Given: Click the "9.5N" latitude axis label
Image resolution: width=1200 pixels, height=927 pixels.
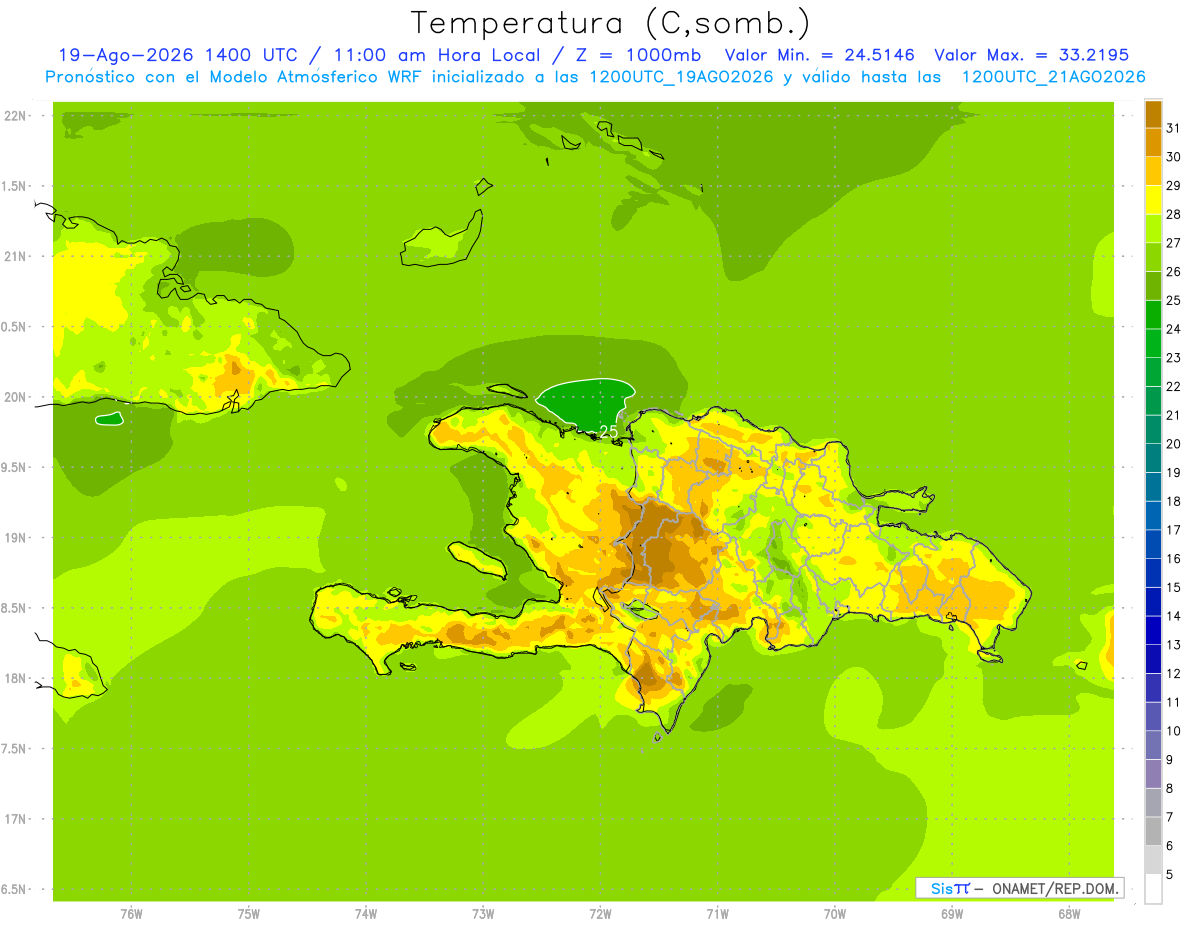Looking at the screenshot, I should [x=16, y=467].
